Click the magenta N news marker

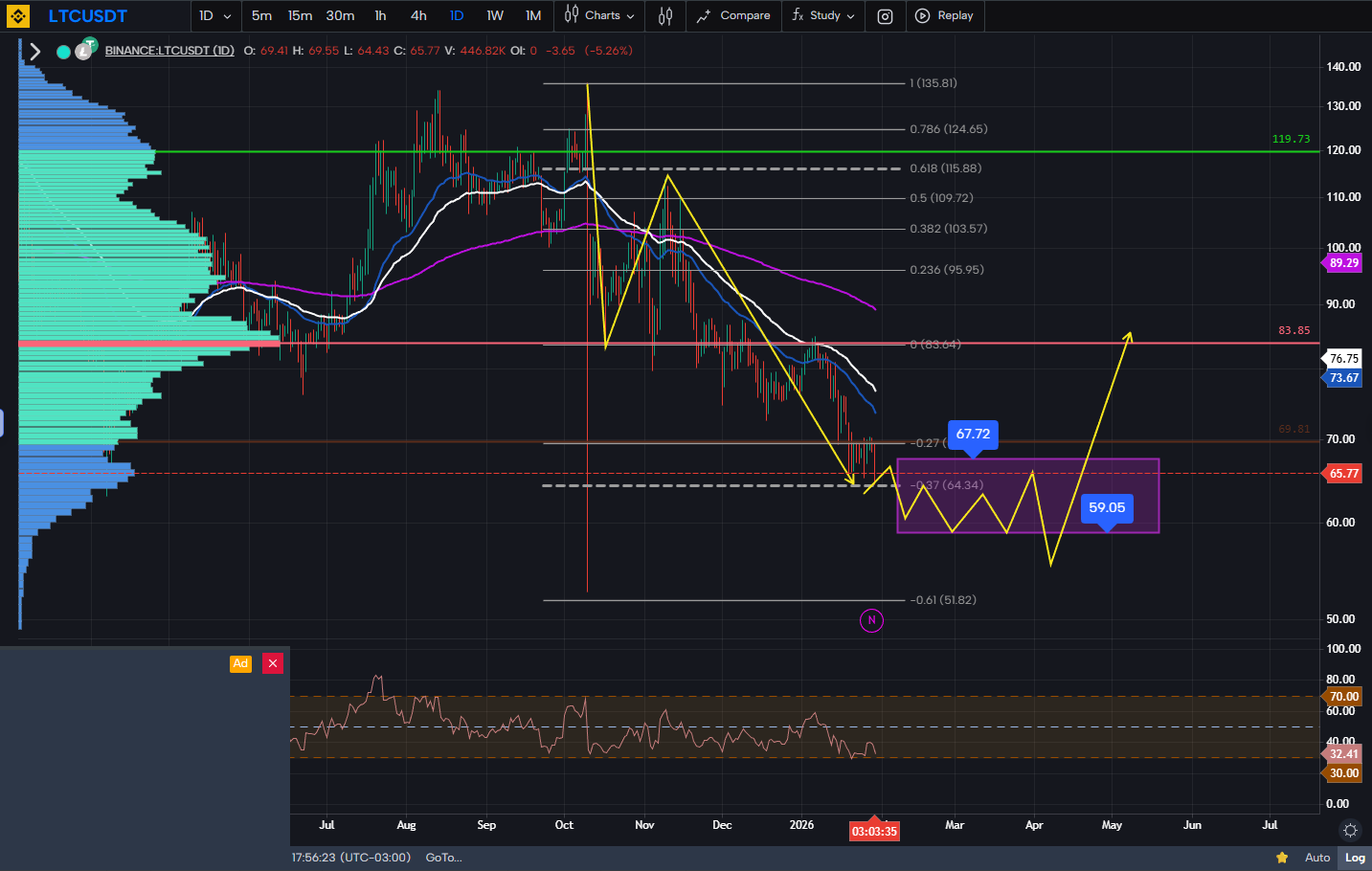(x=871, y=620)
